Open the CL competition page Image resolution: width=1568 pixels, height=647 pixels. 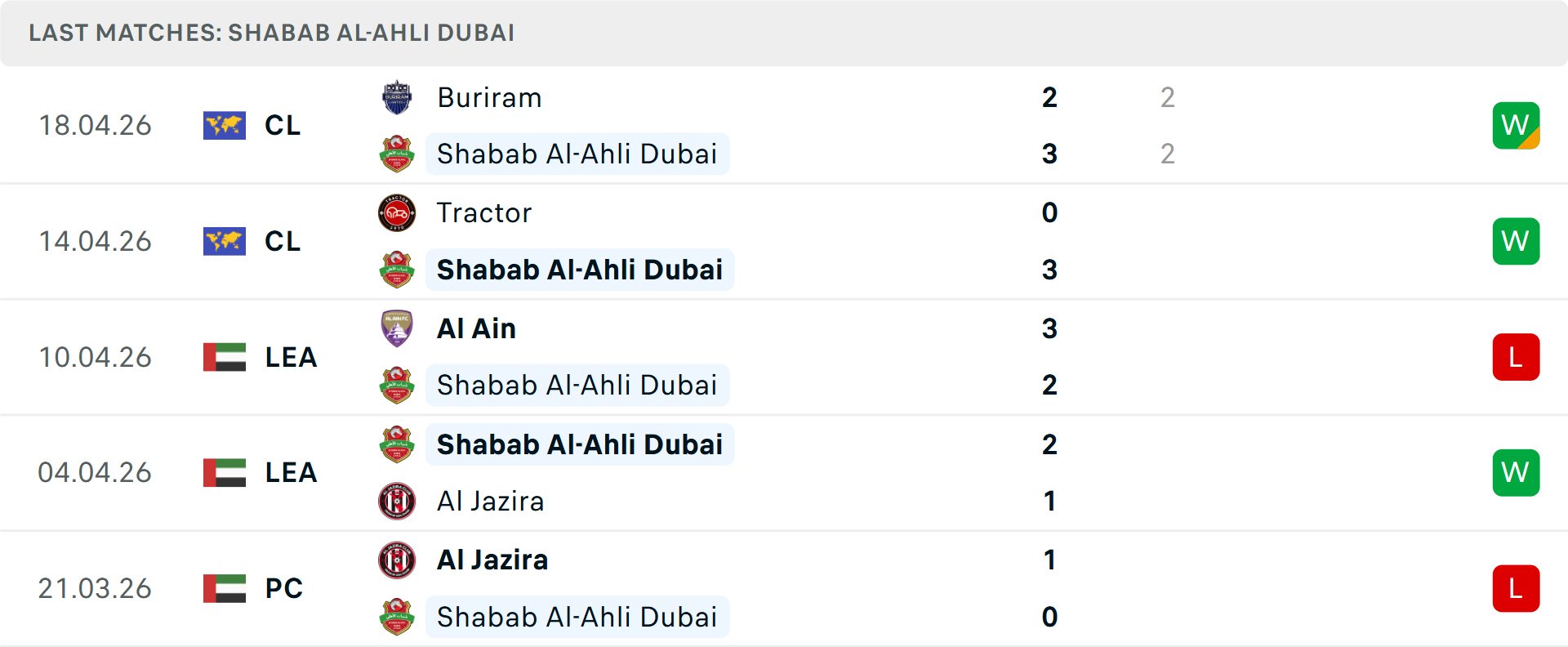tap(282, 125)
